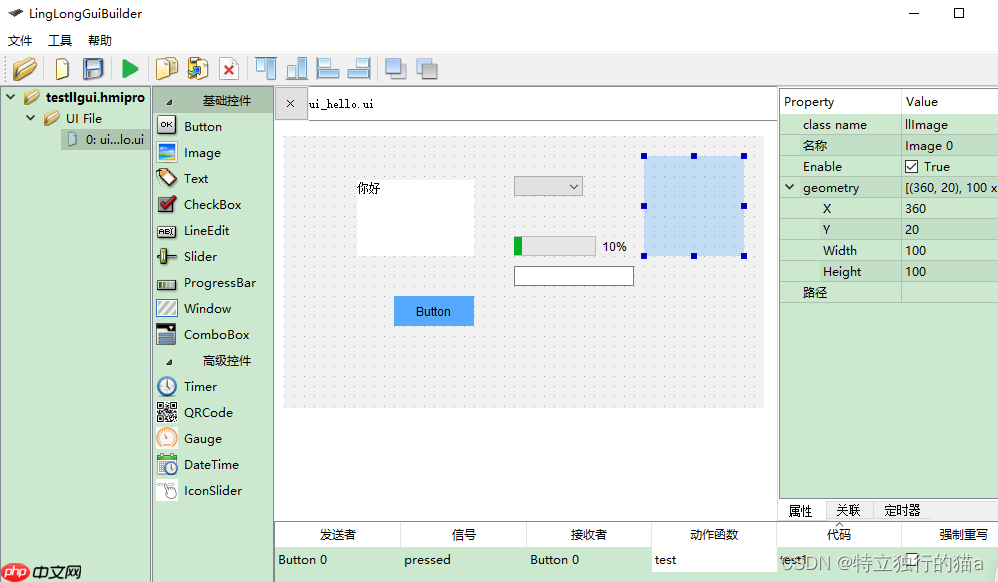Collapse the geometry property expander
Image resolution: width=998 pixels, height=582 pixels.
point(789,187)
